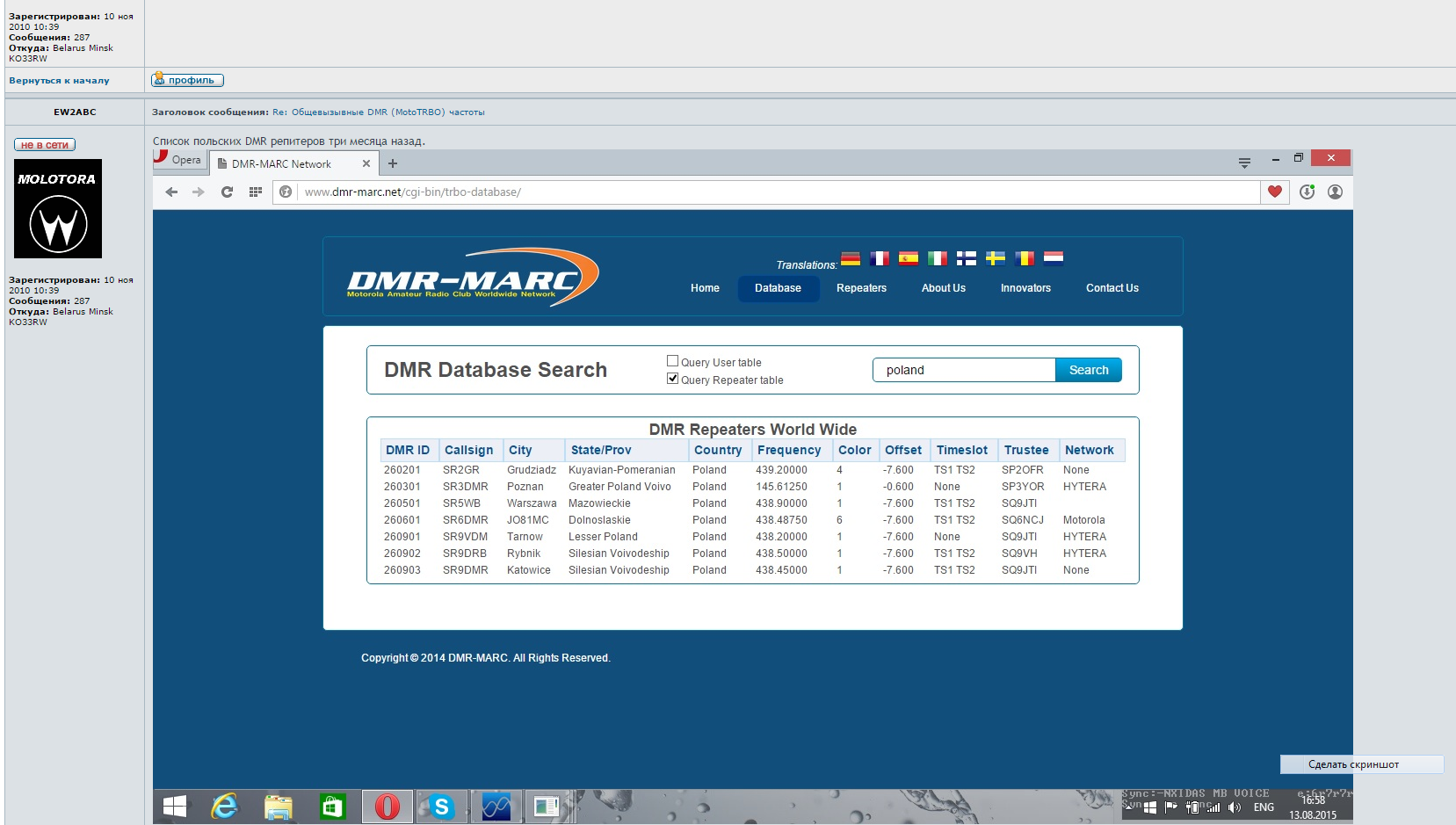Open the профиль button
1456x825 pixels.
pyautogui.click(x=187, y=80)
